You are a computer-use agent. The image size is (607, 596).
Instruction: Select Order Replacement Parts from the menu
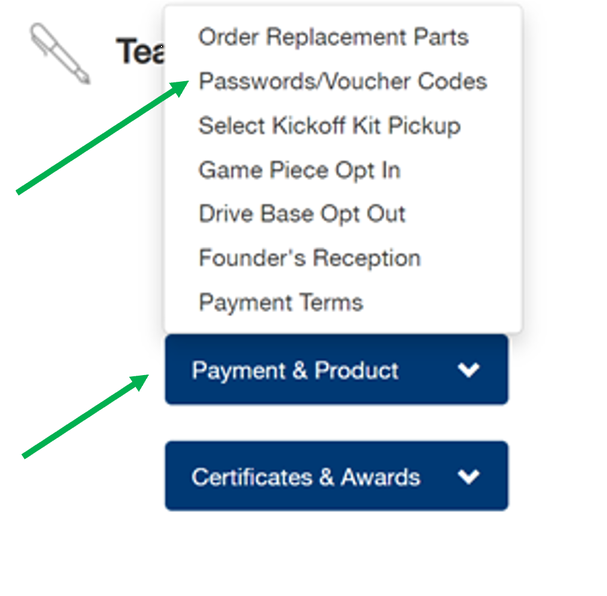[x=333, y=37]
